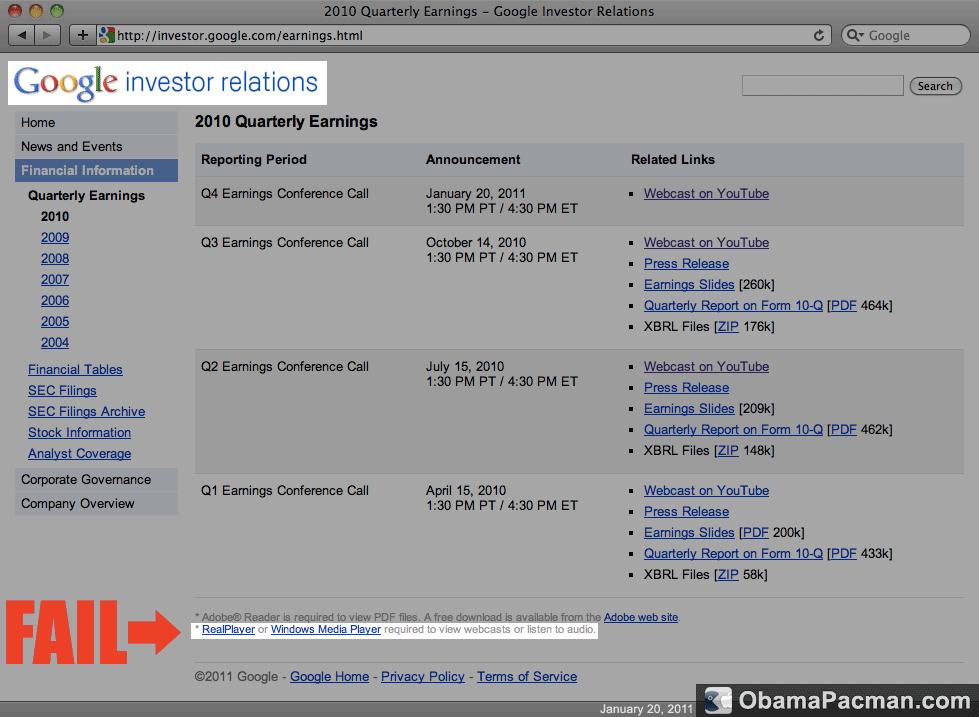The width and height of the screenshot is (979, 717).
Task: Open Analyst Coverage link
Action: point(79,454)
